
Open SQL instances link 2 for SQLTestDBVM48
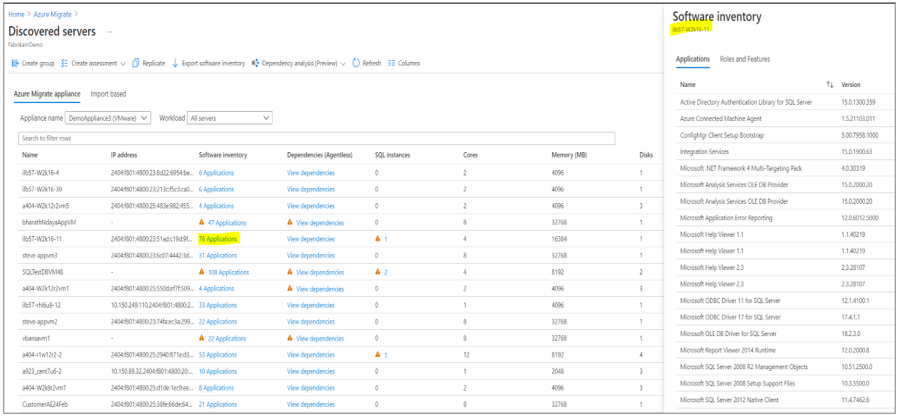point(385,273)
